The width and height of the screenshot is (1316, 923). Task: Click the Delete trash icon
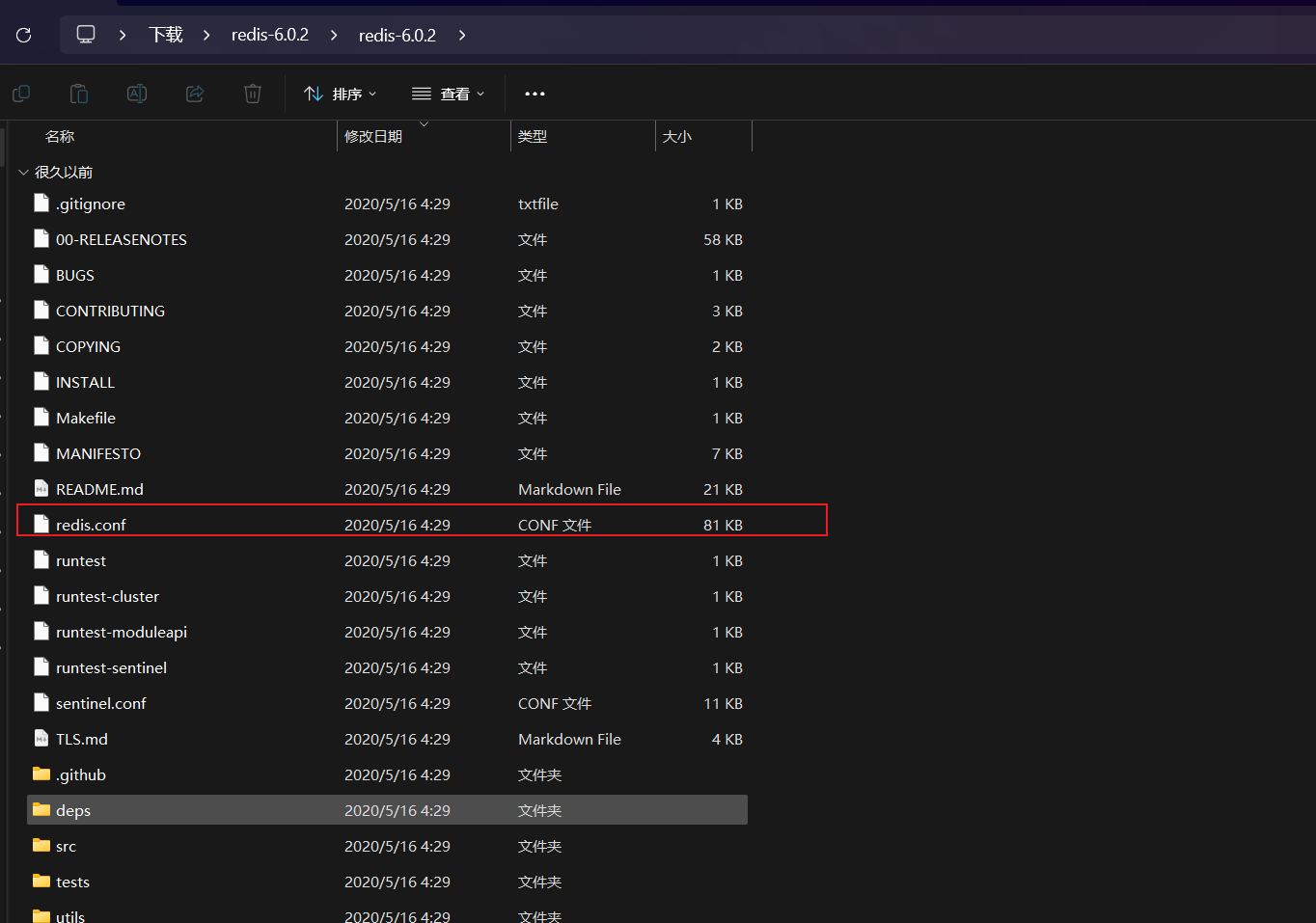[253, 94]
